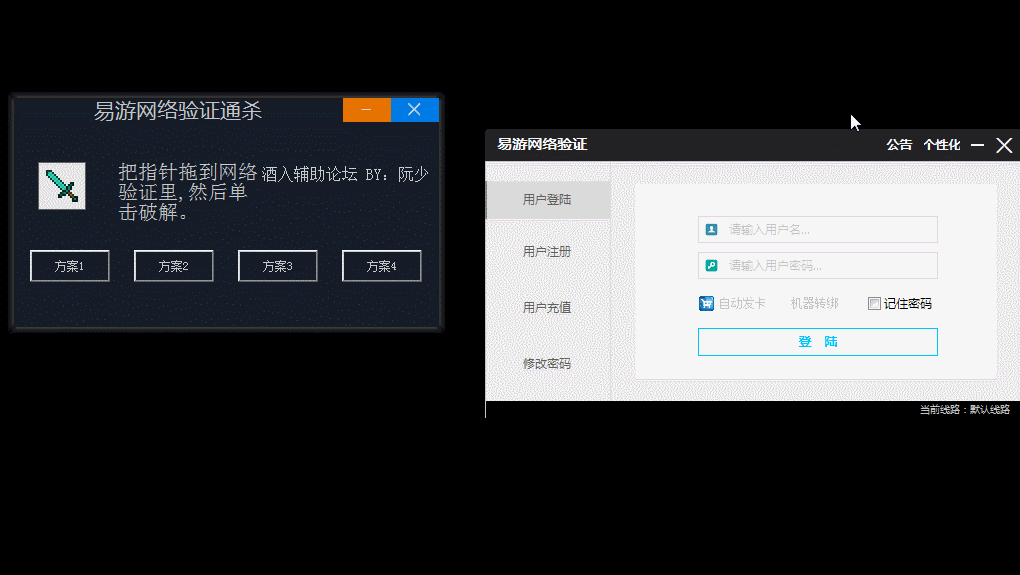This screenshot has width=1020, height=575.
Task: Click 当前线路：默认线路 in status bar
Action: (x=965, y=410)
